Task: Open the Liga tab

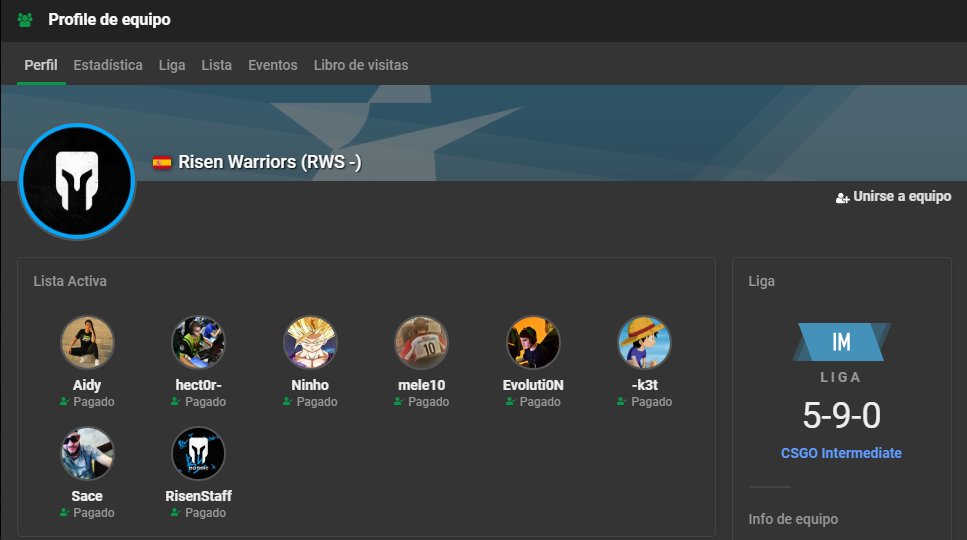Action: 172,65
